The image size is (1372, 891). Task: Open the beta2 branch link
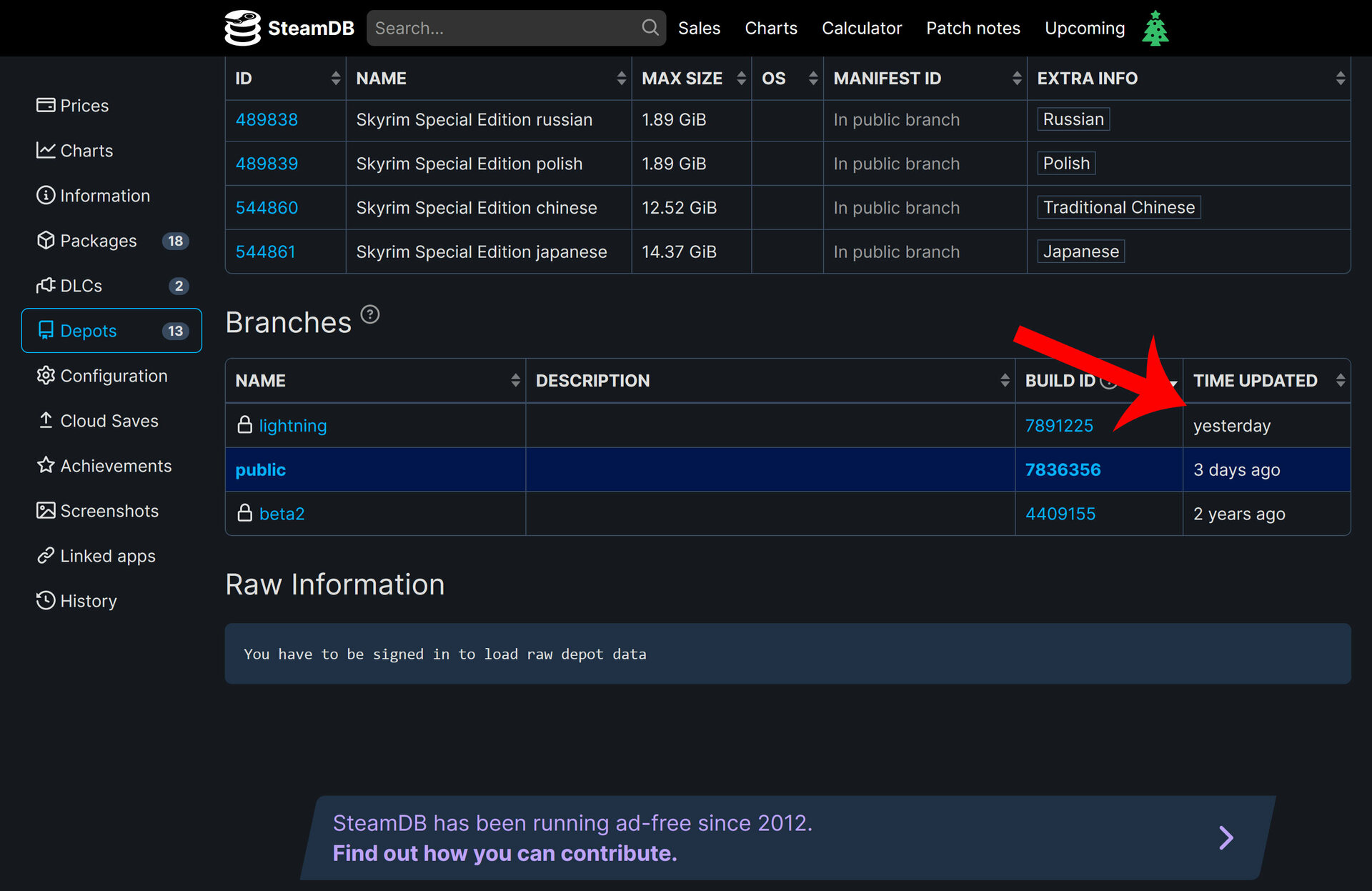coord(282,514)
